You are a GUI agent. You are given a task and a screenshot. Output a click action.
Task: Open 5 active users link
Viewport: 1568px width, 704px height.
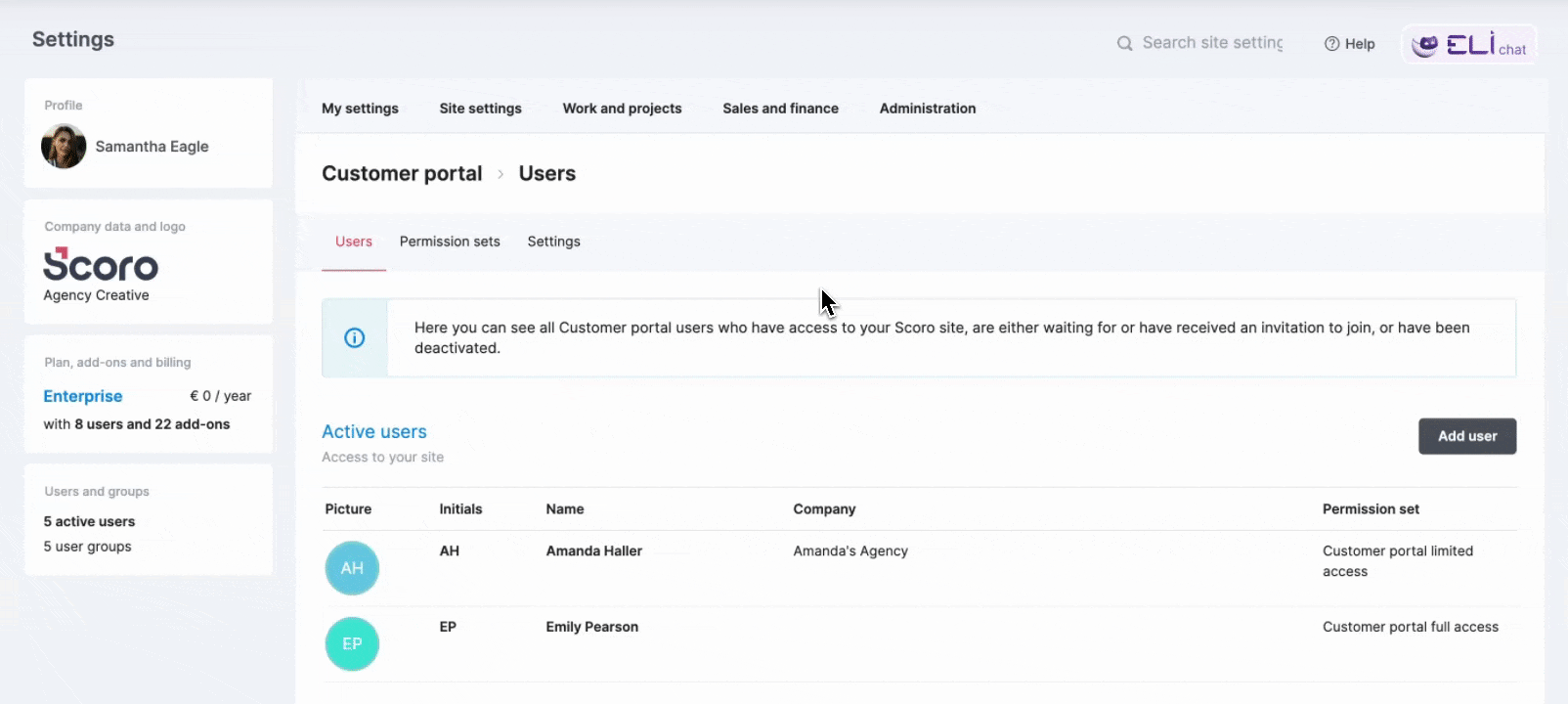point(89,521)
